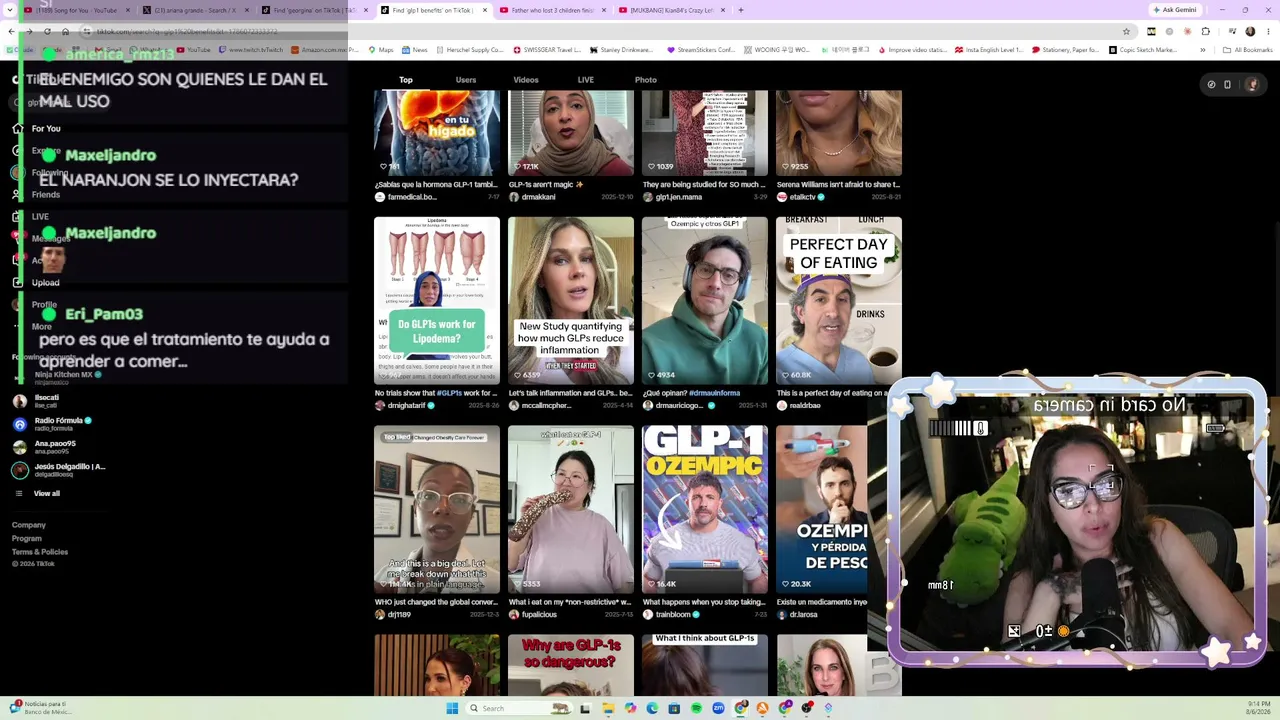Open Ana.paoo95's account in sidebar

tap(55, 446)
